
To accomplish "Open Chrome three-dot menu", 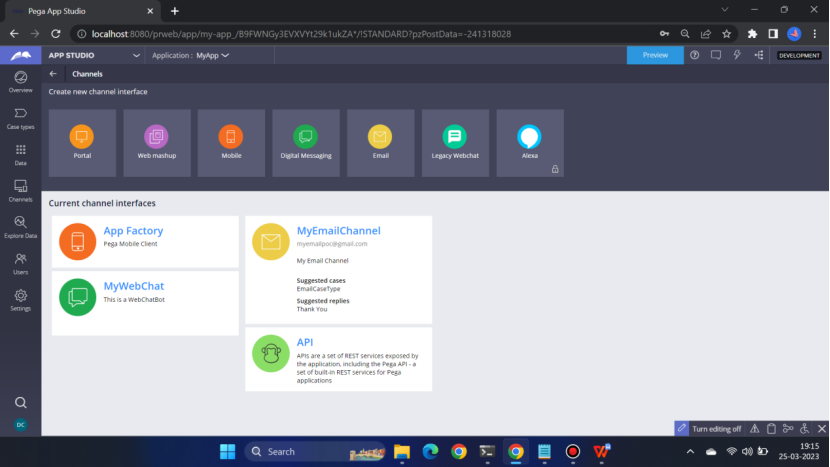I will pyautogui.click(x=815, y=34).
